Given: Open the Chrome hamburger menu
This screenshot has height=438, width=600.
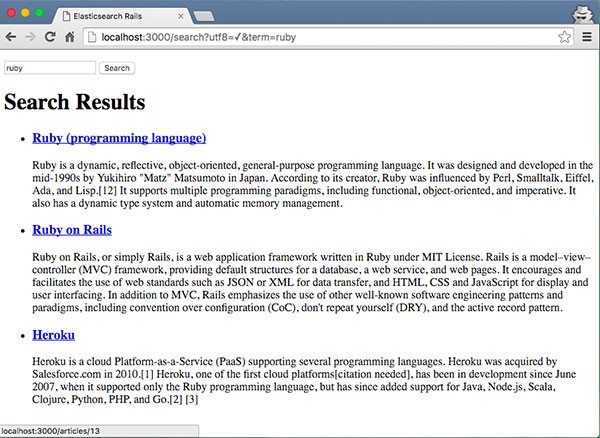Looking at the screenshot, I should pyautogui.click(x=587, y=37).
